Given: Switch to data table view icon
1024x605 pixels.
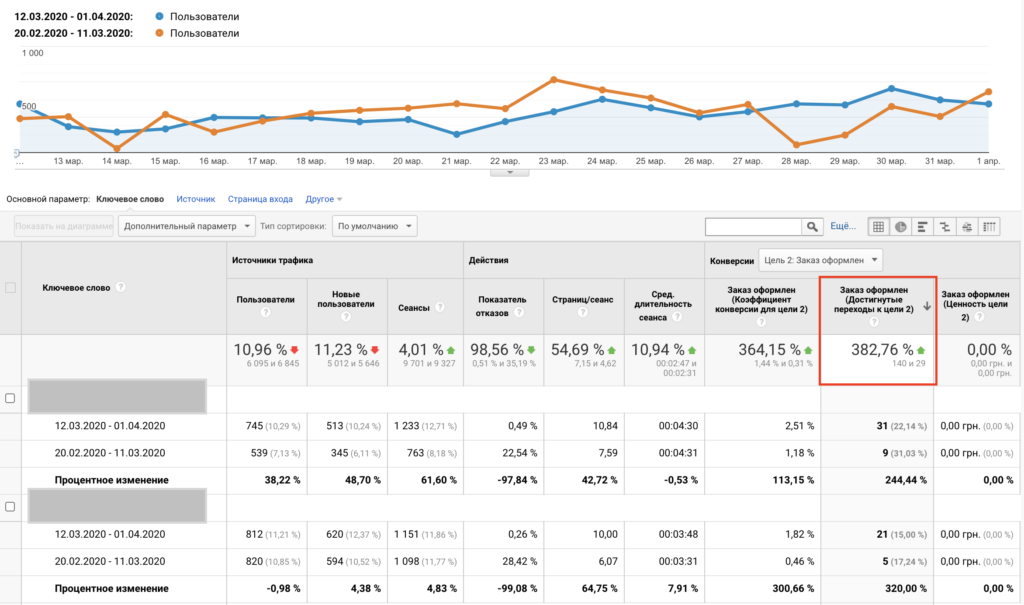Looking at the screenshot, I should tap(878, 227).
